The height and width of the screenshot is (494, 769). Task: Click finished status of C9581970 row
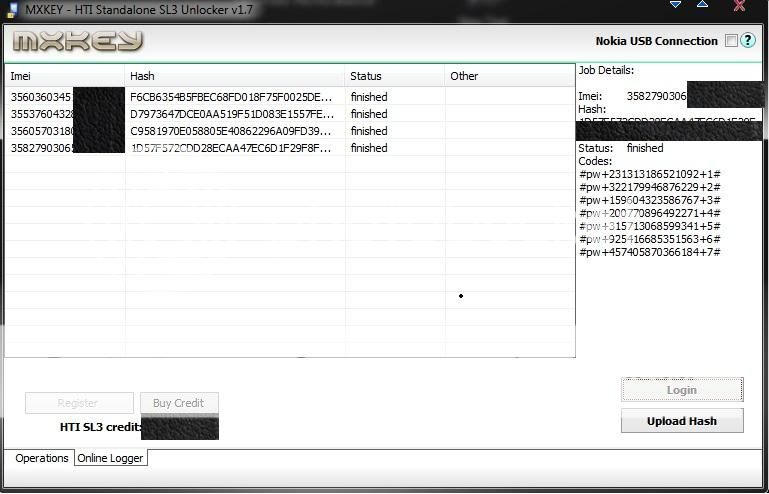click(369, 131)
